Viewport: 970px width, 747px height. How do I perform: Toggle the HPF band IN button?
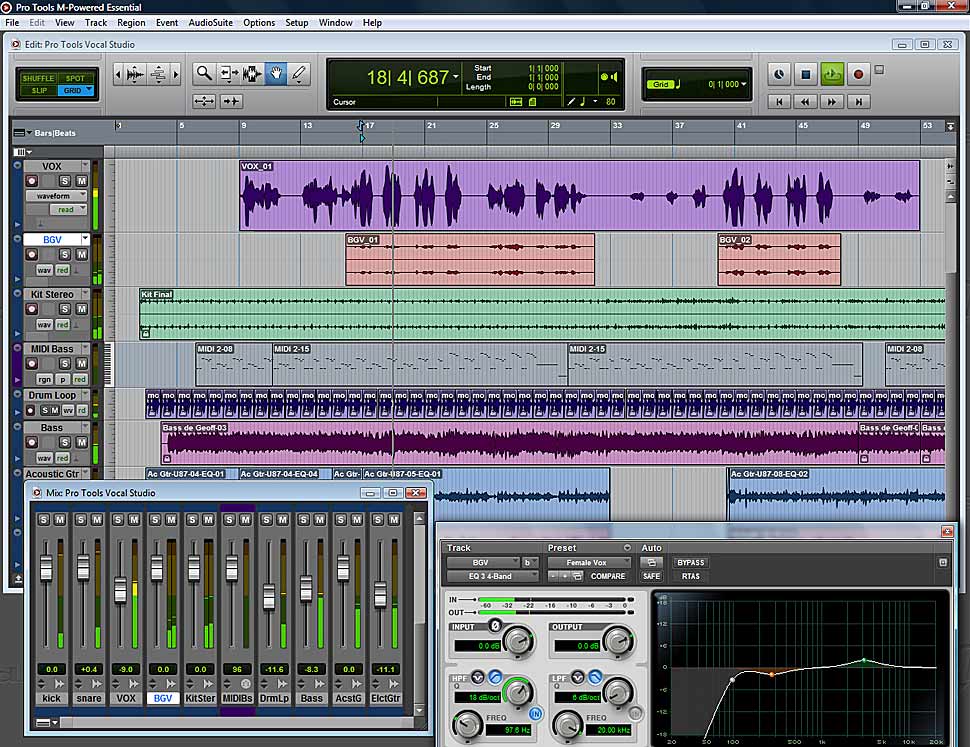pyautogui.click(x=535, y=714)
